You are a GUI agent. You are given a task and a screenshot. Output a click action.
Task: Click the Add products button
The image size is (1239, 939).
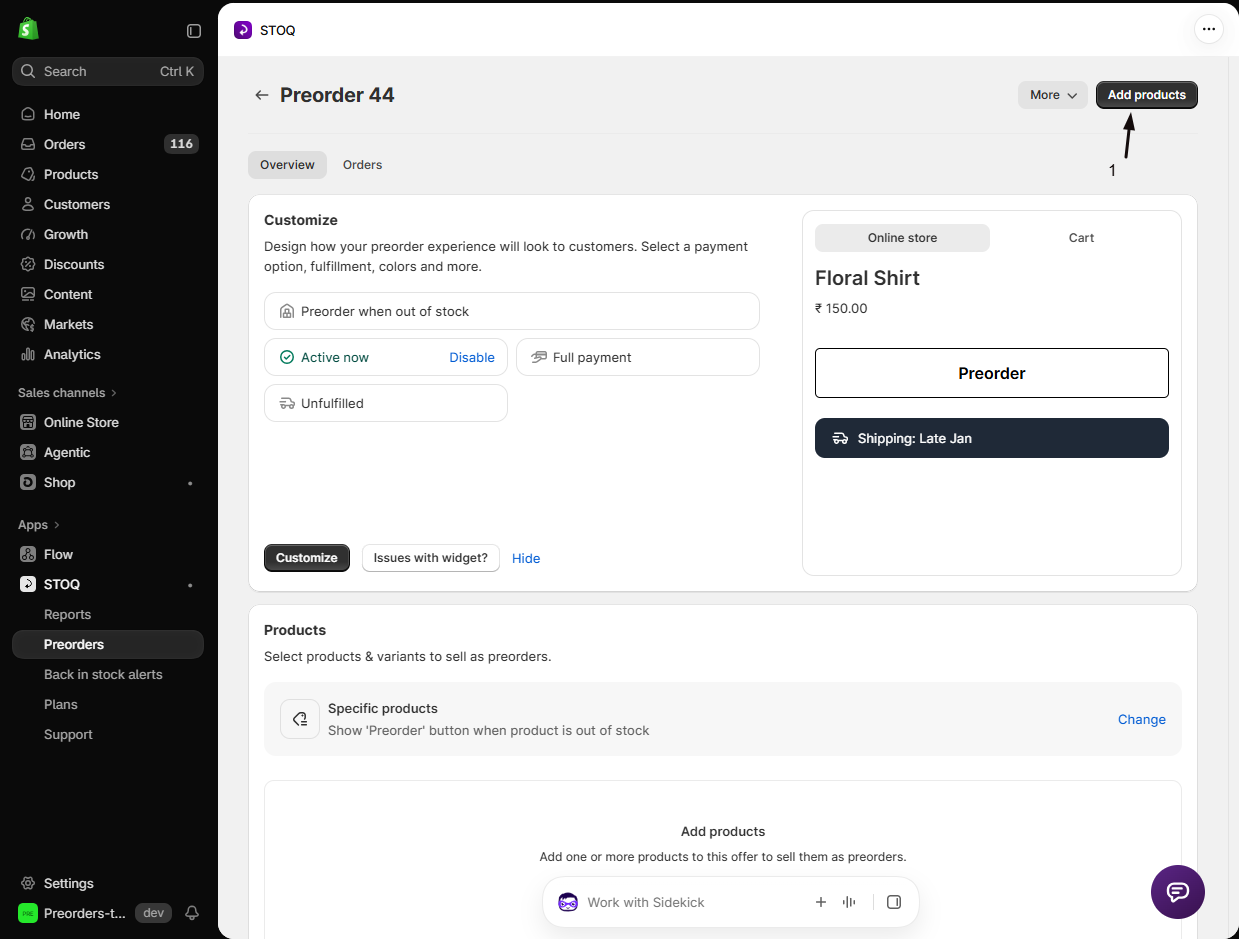click(x=1146, y=95)
